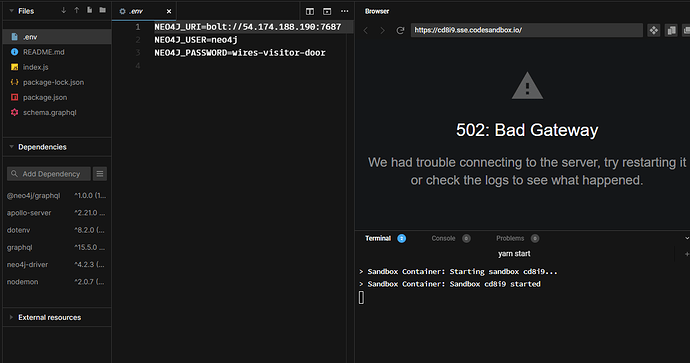Click the split editor layout icon

tap(310, 11)
